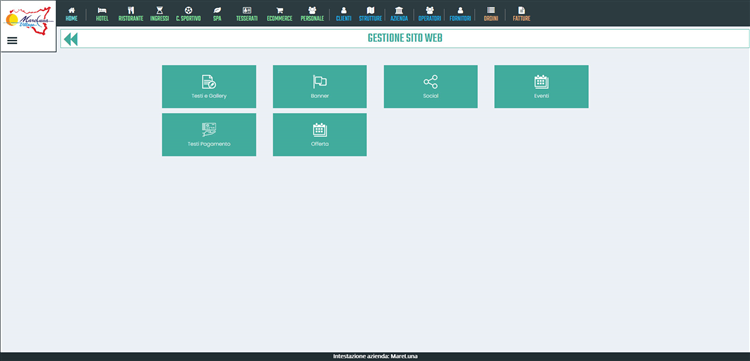Open the Home section in the navbar
The width and height of the screenshot is (750, 361).
71,14
